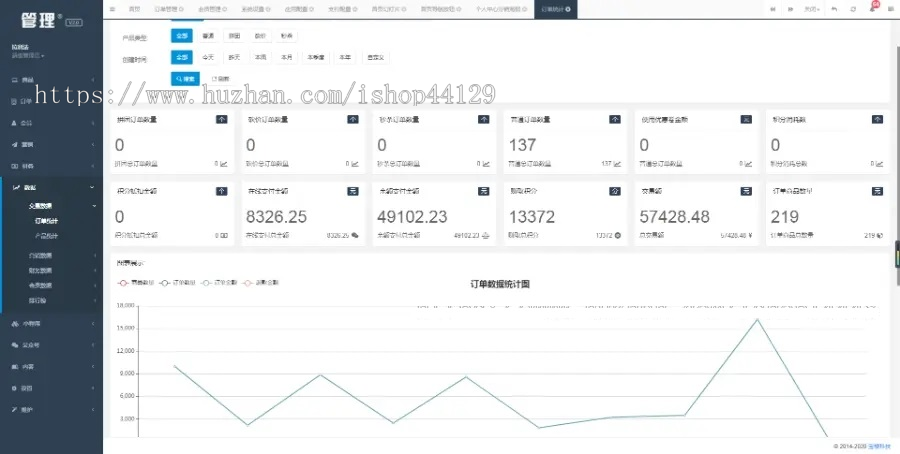The image size is (900, 454).
Task: Click the back arrow icon in the header
Action: coord(834,9)
